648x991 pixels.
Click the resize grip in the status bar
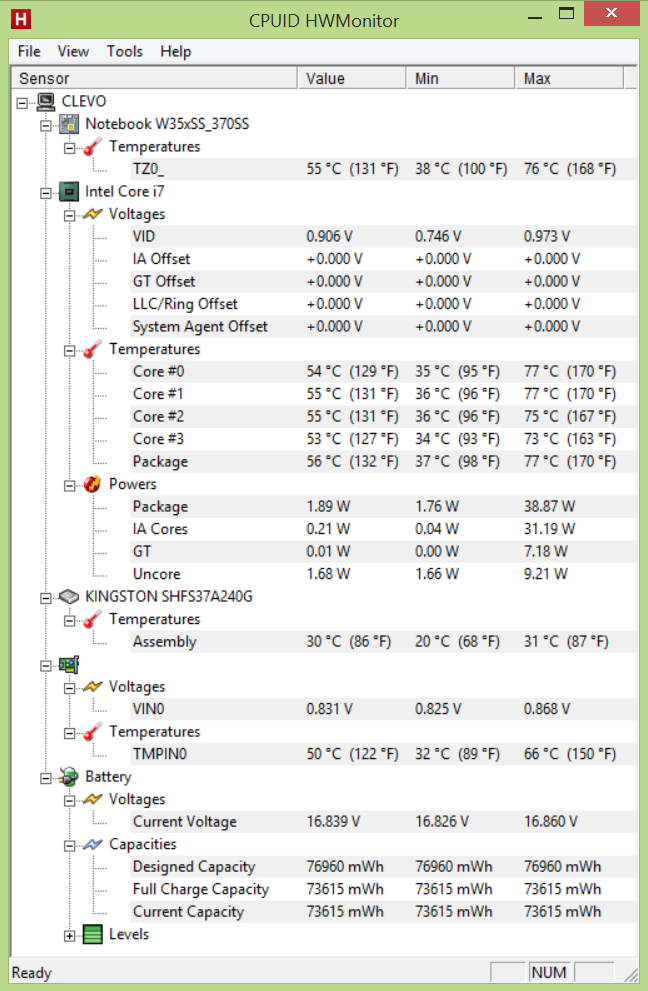[629, 974]
